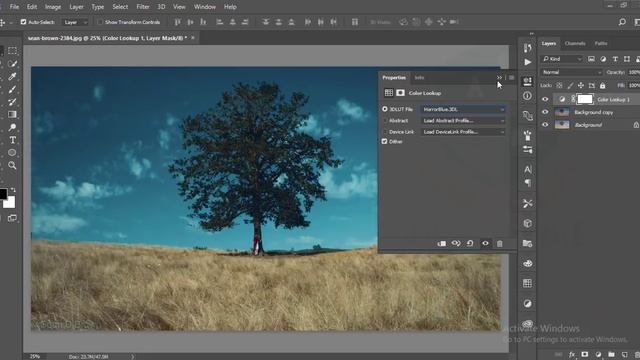Collapse Properties panel with double arrows
640x360 pixels.
point(499,78)
